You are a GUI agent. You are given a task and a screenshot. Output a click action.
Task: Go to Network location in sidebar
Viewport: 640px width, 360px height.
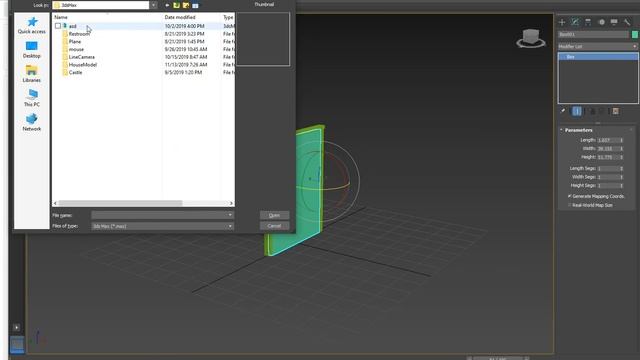coord(31,122)
